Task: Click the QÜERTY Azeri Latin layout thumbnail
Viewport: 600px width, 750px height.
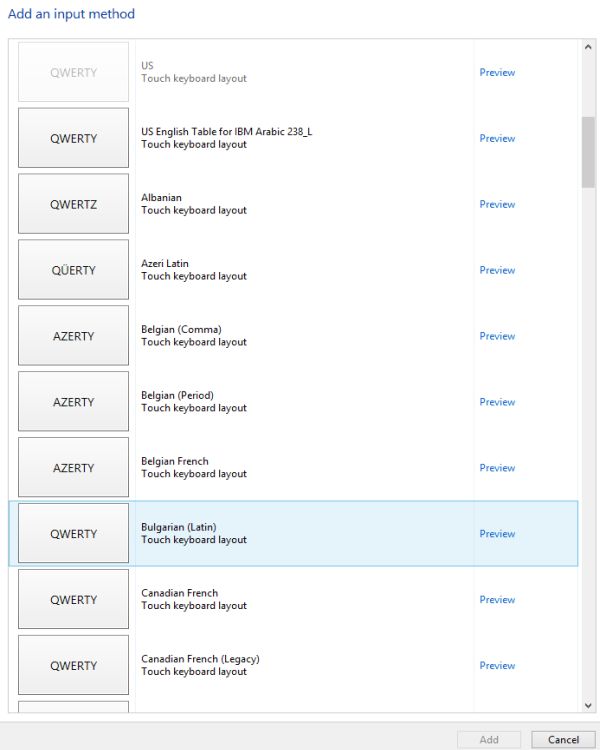Action: [74, 270]
